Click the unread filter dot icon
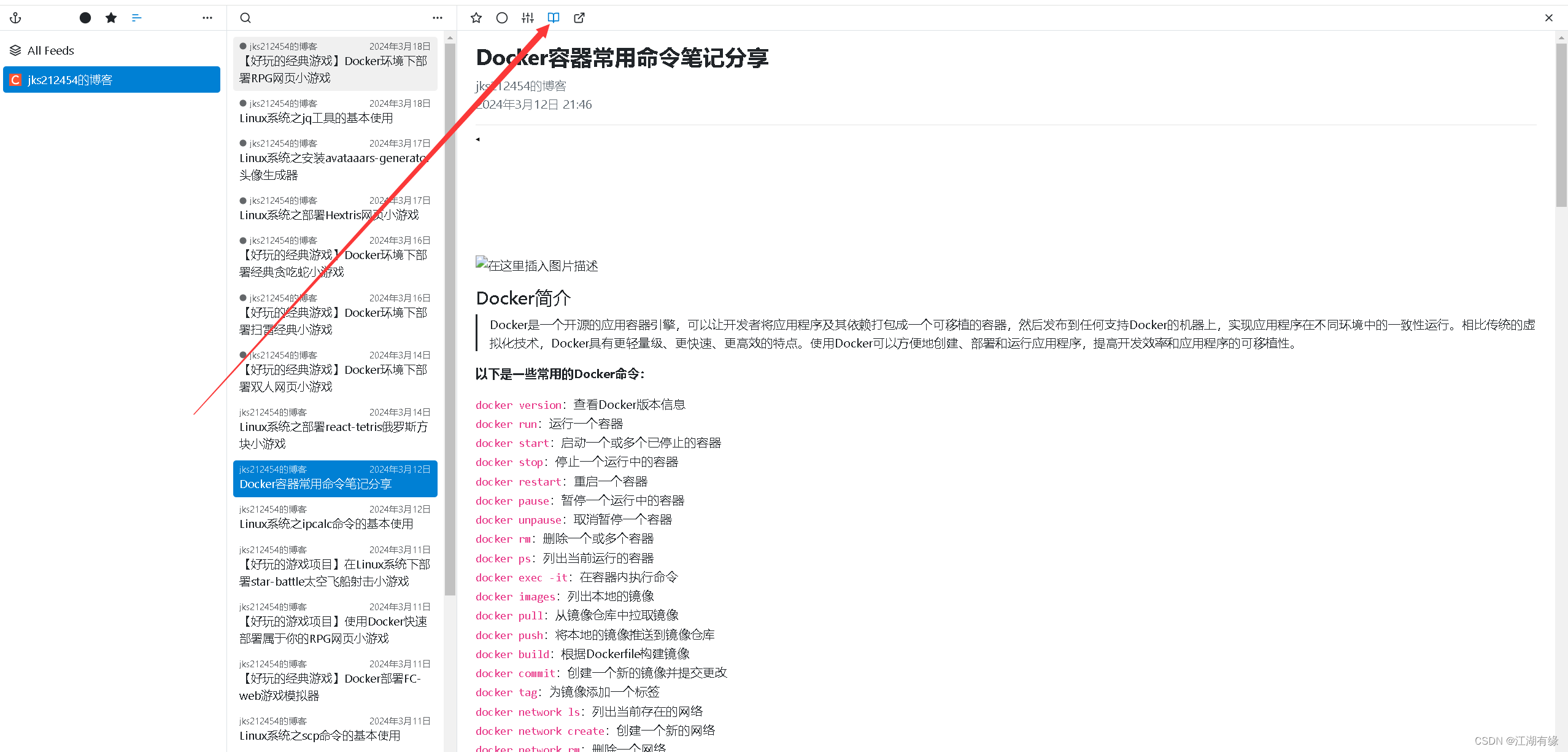The image size is (1568, 752). [85, 18]
